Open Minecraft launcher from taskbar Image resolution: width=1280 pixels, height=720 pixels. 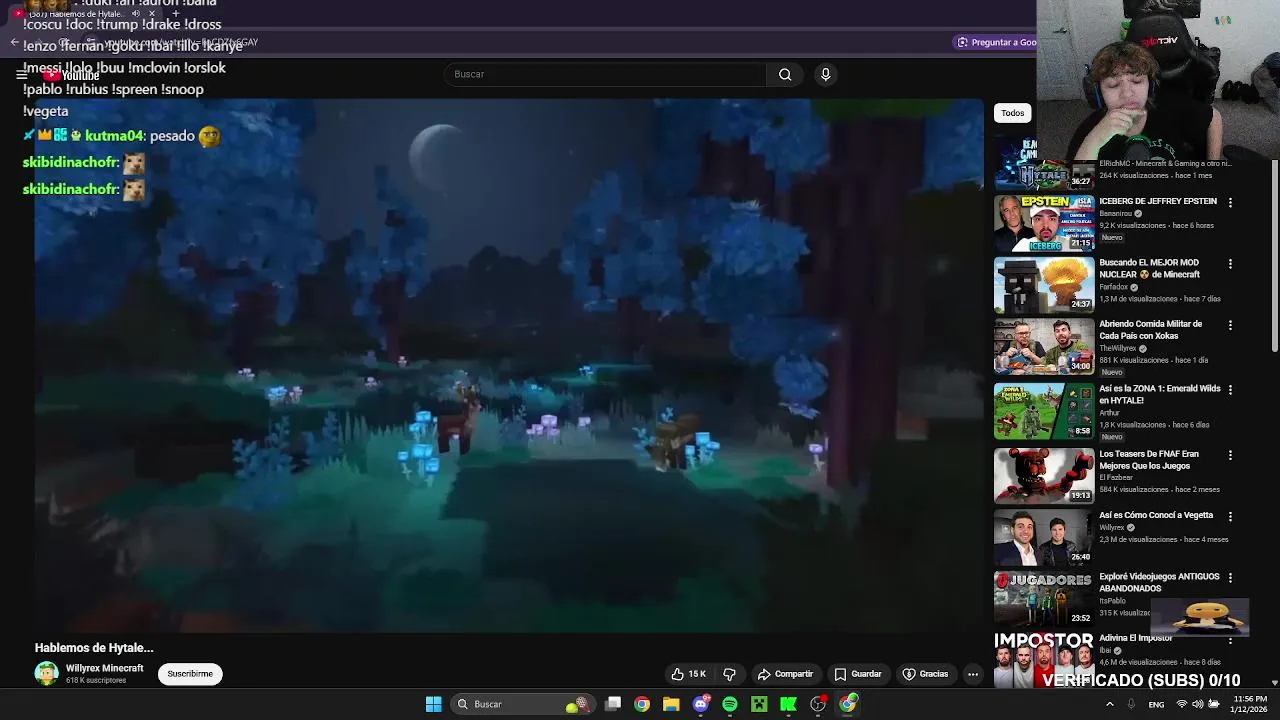759,704
